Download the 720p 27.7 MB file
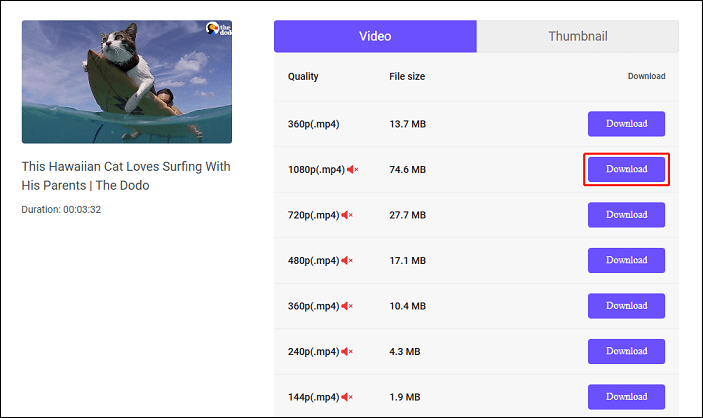703x418 pixels. pyautogui.click(x=626, y=215)
